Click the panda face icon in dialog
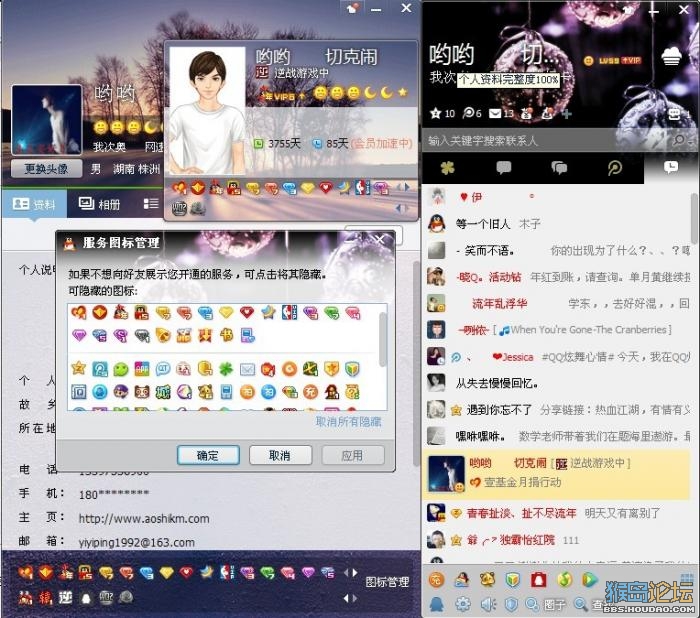This screenshot has width=700, height=618. pos(142,392)
